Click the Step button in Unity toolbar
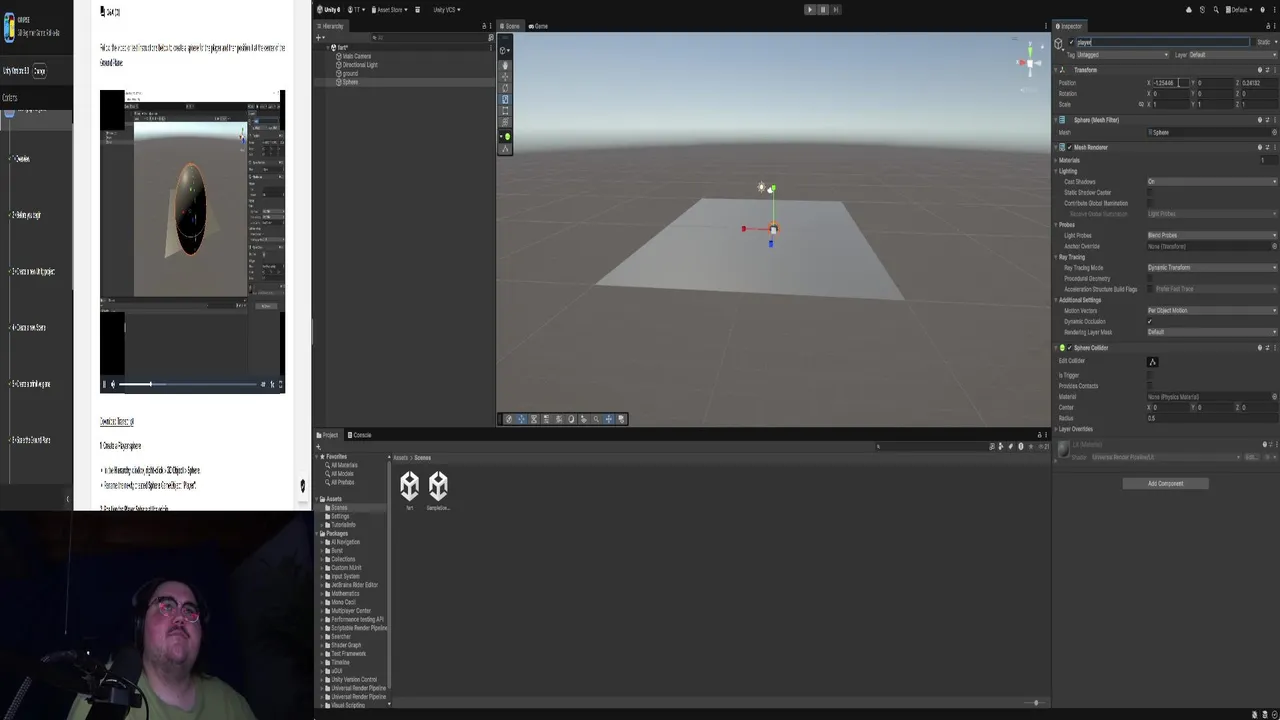This screenshot has width=1280, height=720. pyautogui.click(x=835, y=9)
